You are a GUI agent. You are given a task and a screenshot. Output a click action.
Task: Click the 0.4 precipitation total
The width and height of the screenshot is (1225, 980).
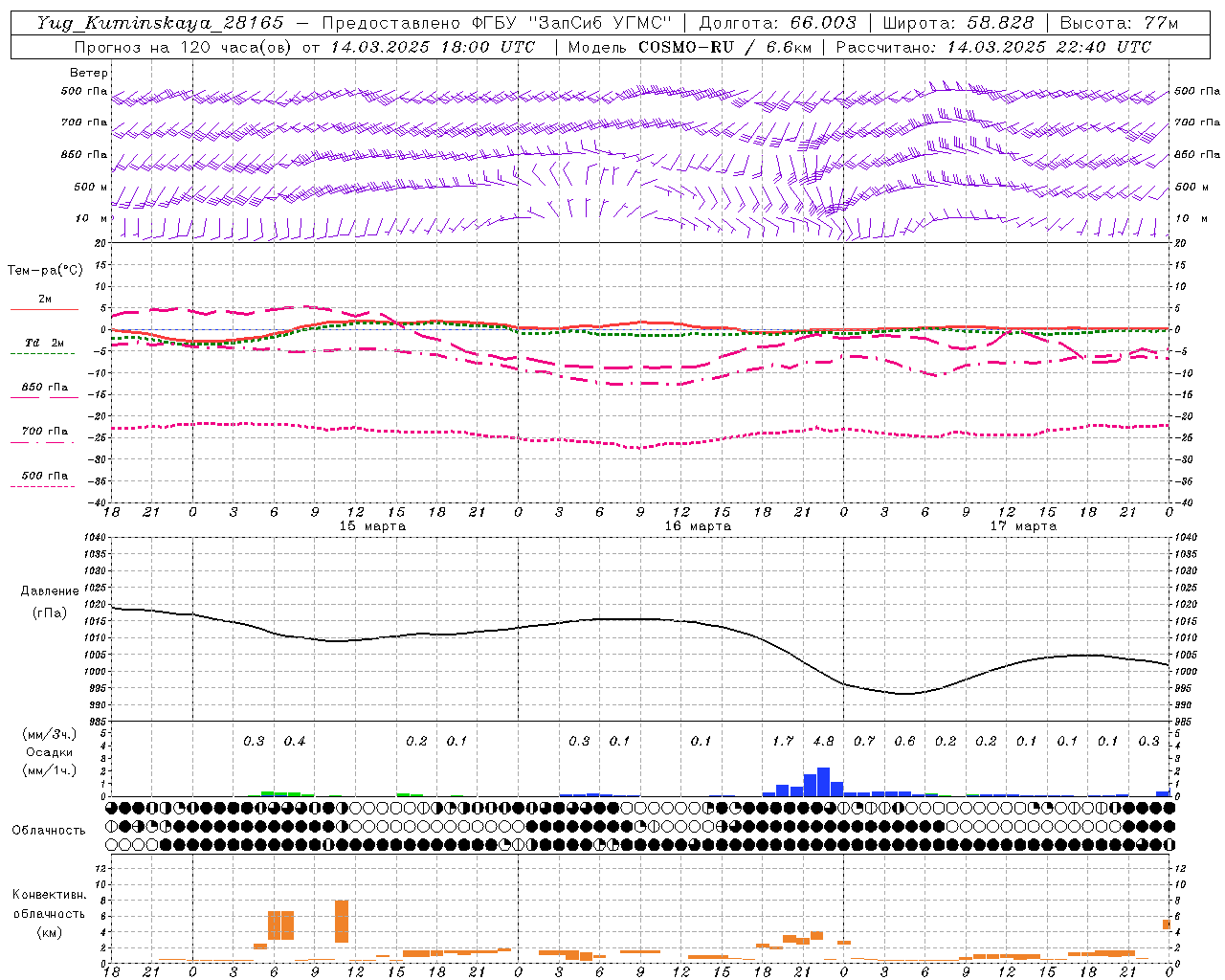tap(295, 741)
